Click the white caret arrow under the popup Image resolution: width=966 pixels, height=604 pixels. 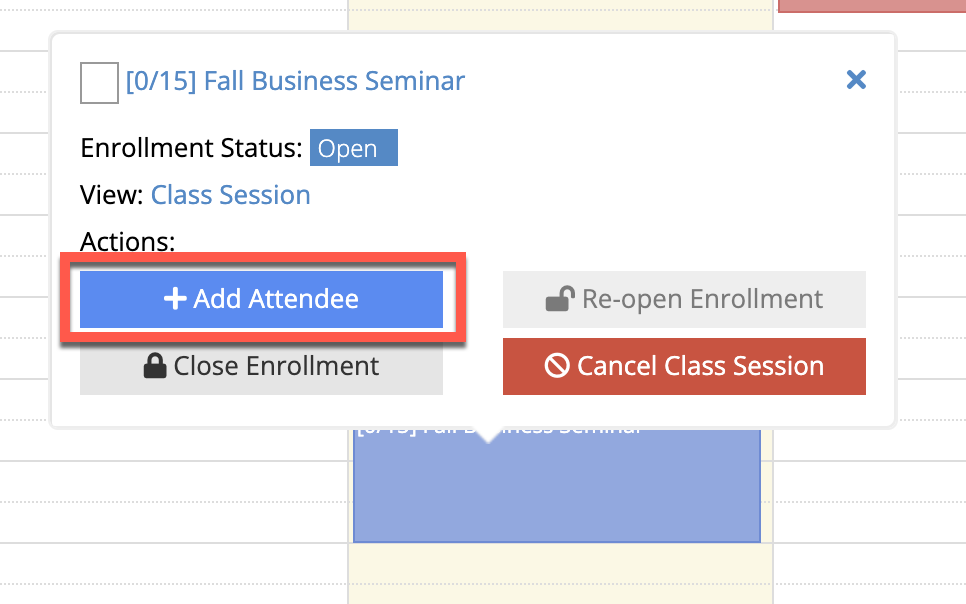click(x=487, y=432)
